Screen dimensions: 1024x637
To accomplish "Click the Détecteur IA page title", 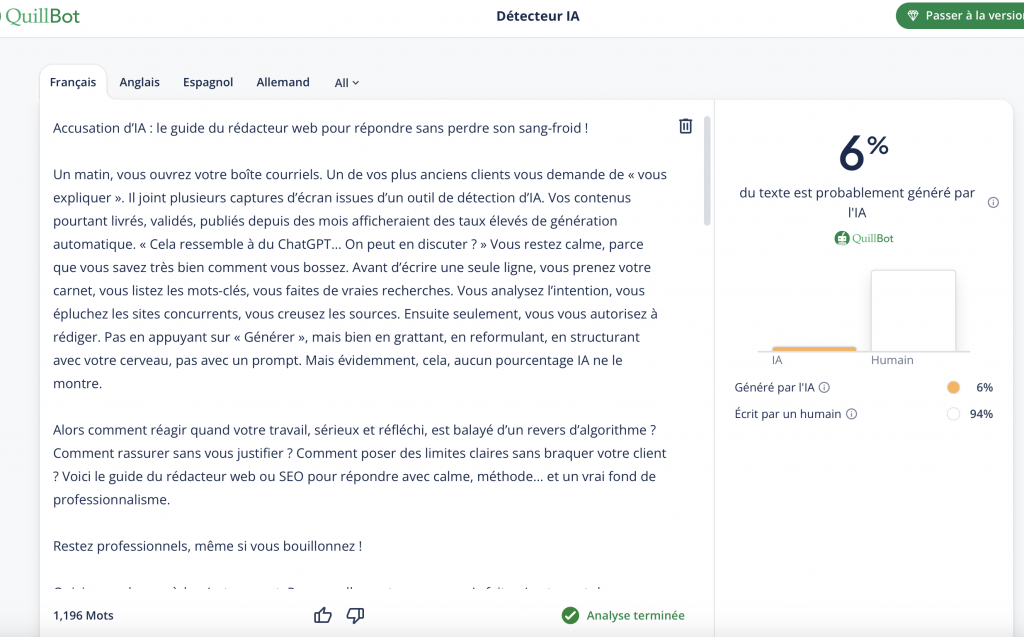I will (538, 16).
